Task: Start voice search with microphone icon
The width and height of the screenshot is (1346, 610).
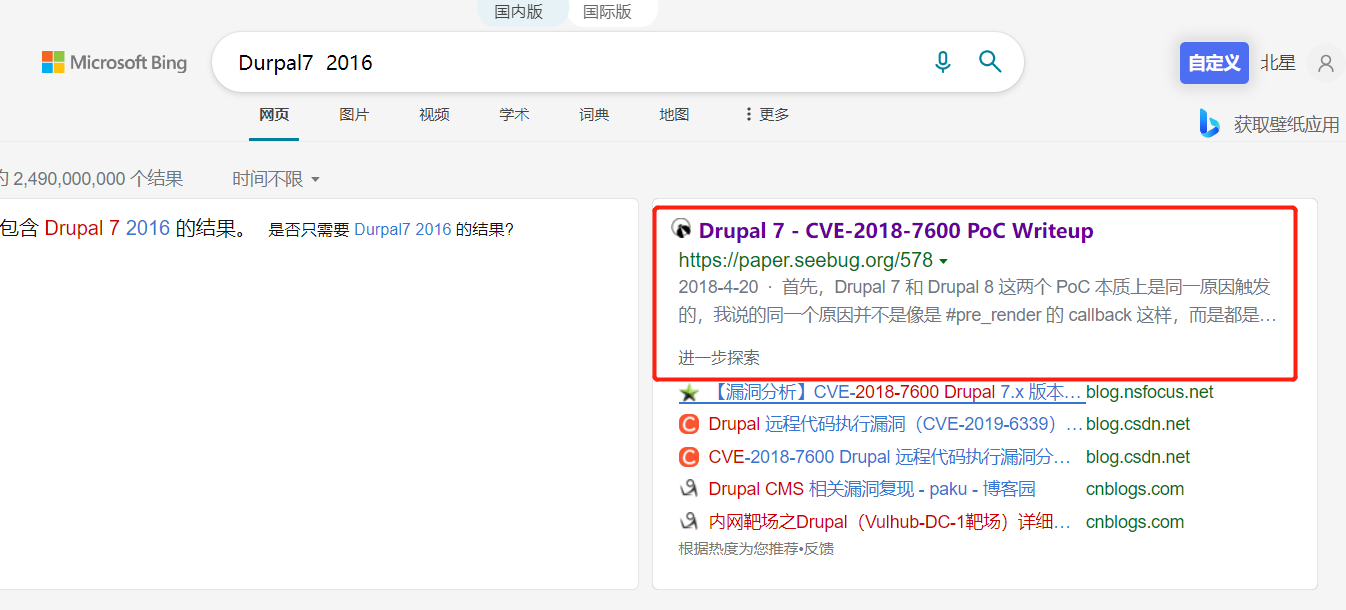Action: (x=943, y=62)
